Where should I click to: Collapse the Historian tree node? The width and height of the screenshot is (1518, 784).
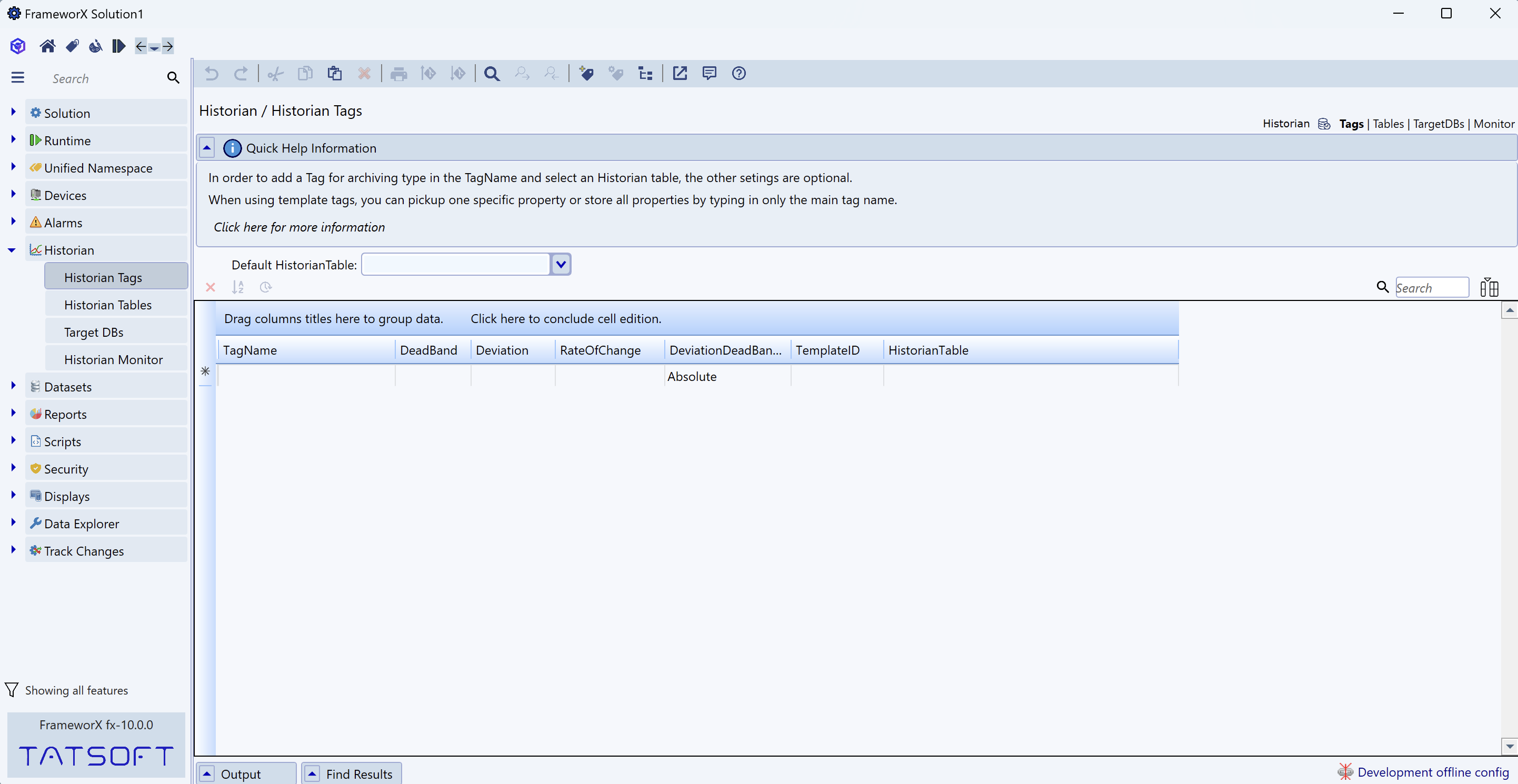(13, 250)
